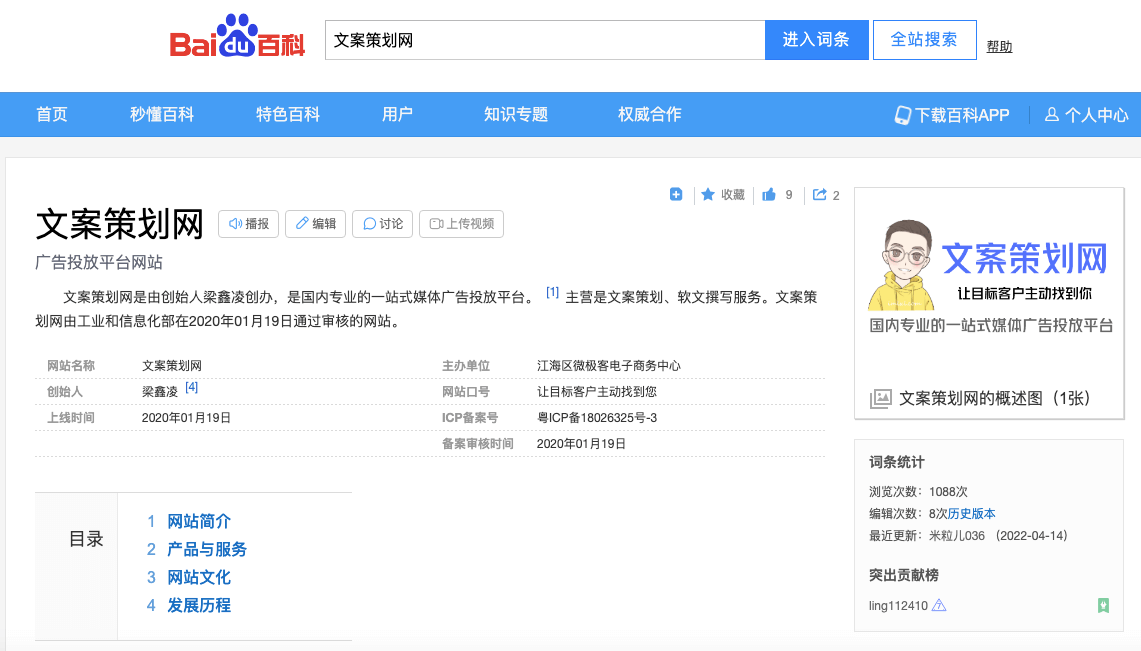
Task: Click the 进入词条 button
Action: 816,39
